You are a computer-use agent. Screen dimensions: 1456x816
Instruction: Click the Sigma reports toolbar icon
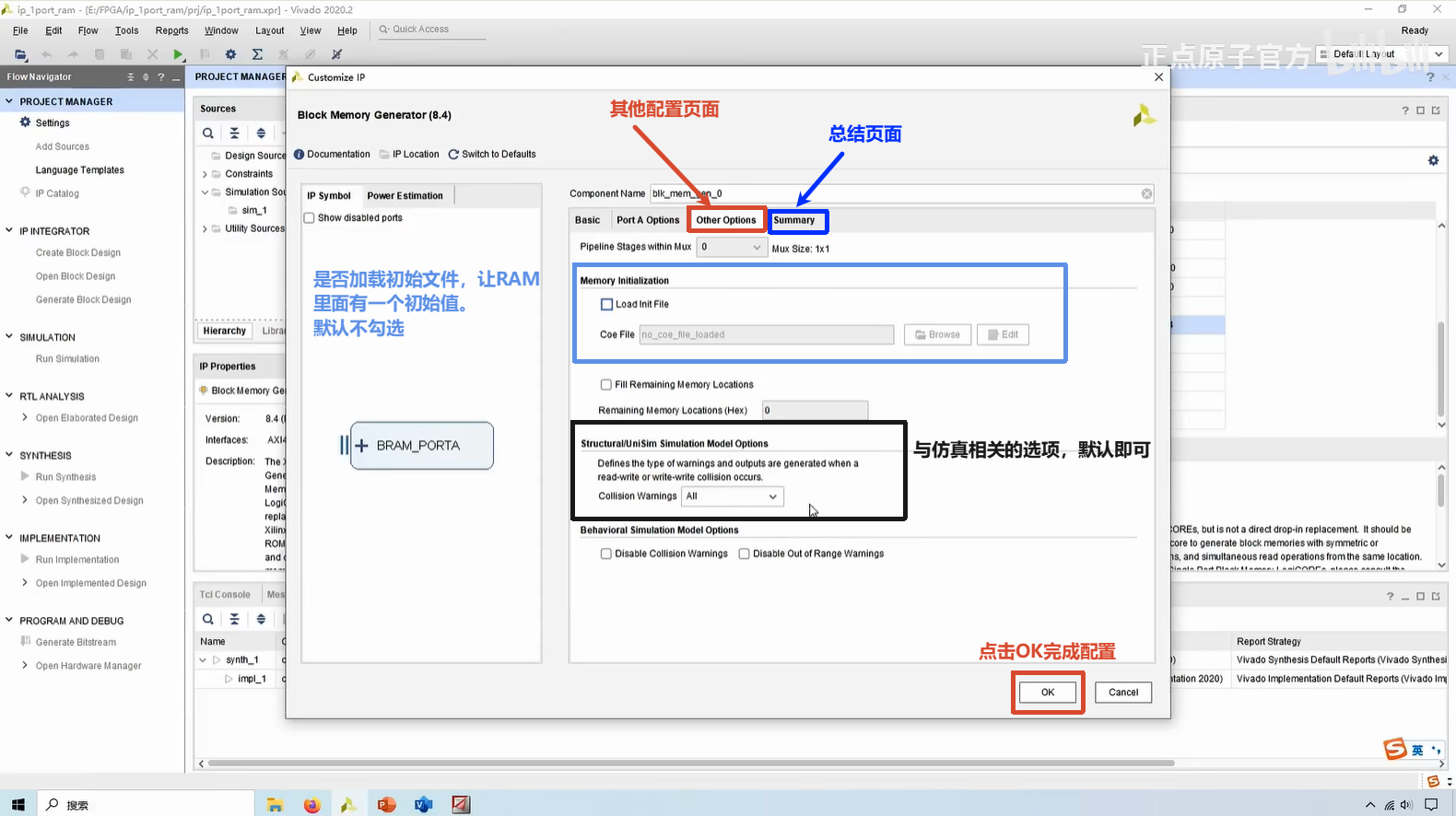point(257,54)
